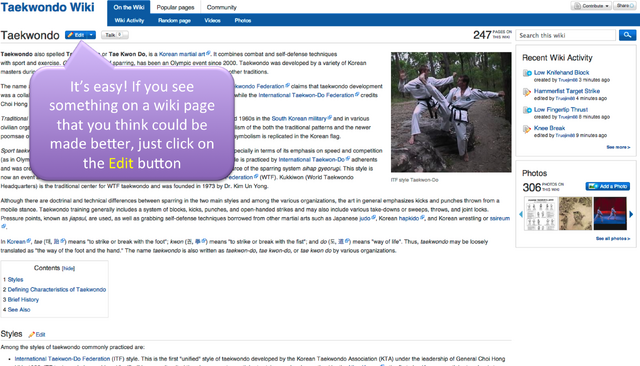Click the new page icon beside Low Fingertip Thrust
640x366 pixels.
[527, 110]
